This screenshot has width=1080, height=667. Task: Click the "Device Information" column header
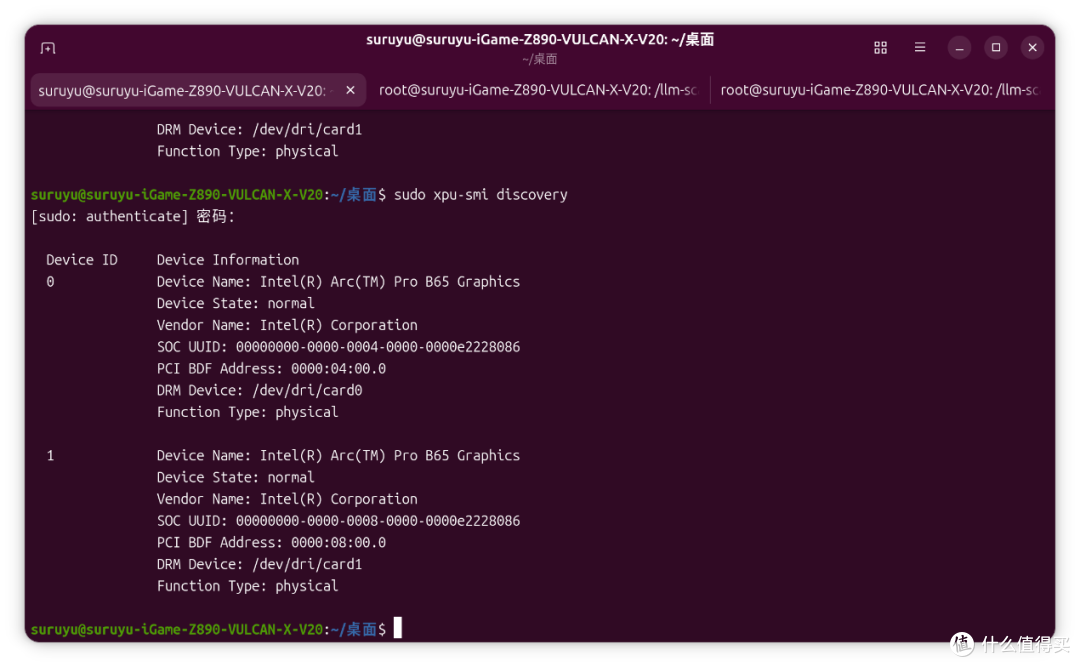228,260
